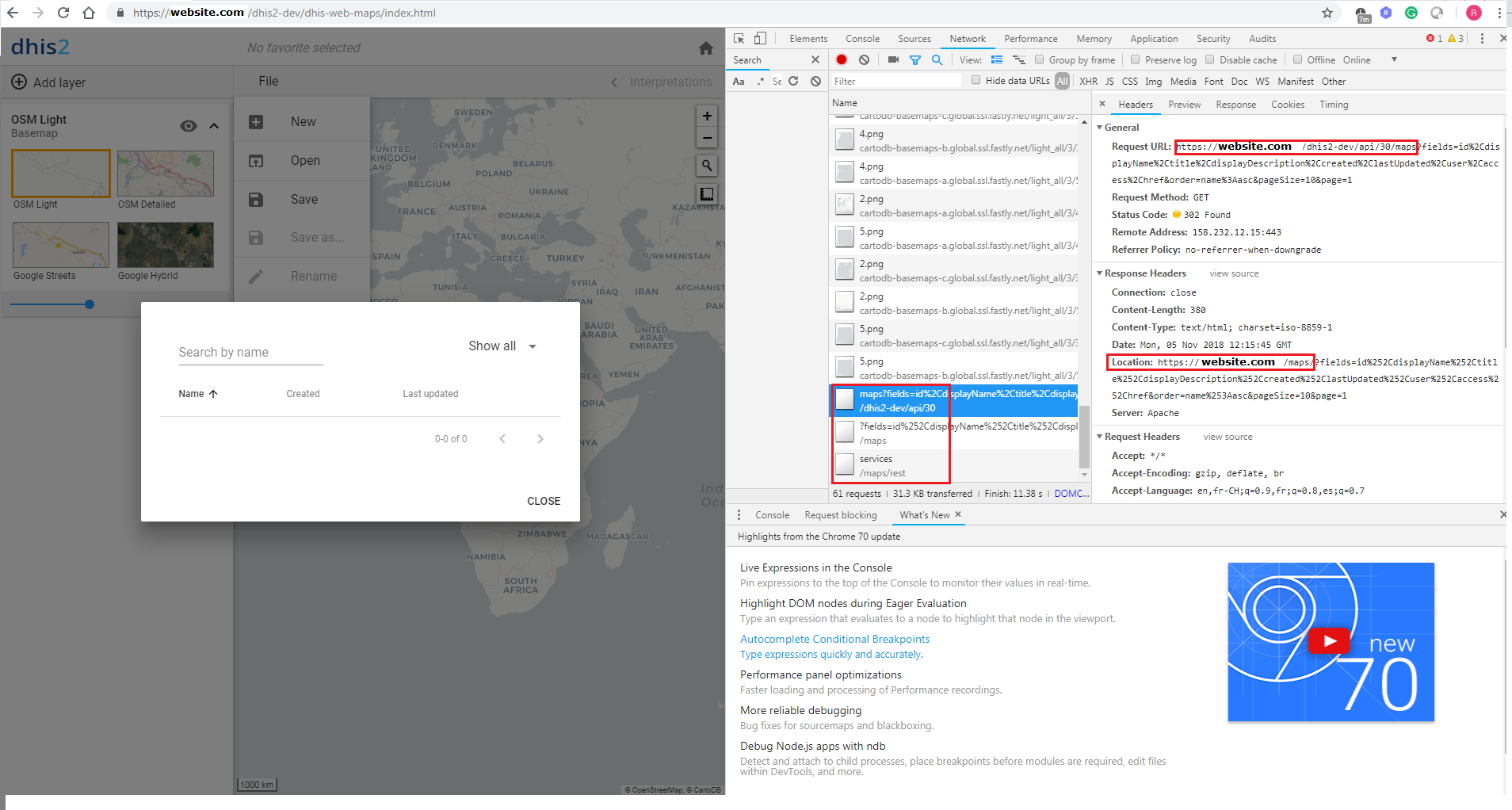Toggle the DevTools device toolbar icon

[x=760, y=39]
